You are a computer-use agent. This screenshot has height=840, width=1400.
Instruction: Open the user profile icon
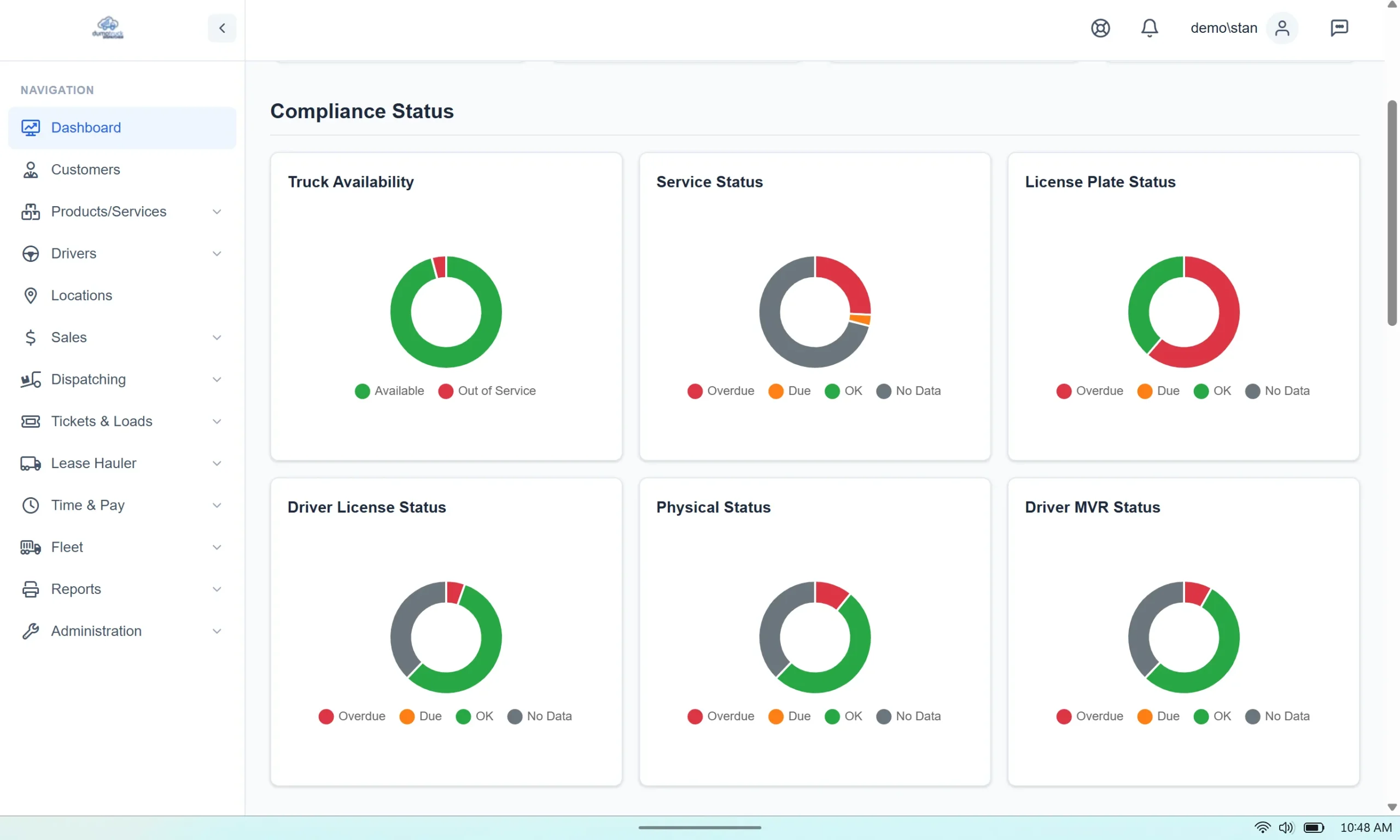(1283, 28)
